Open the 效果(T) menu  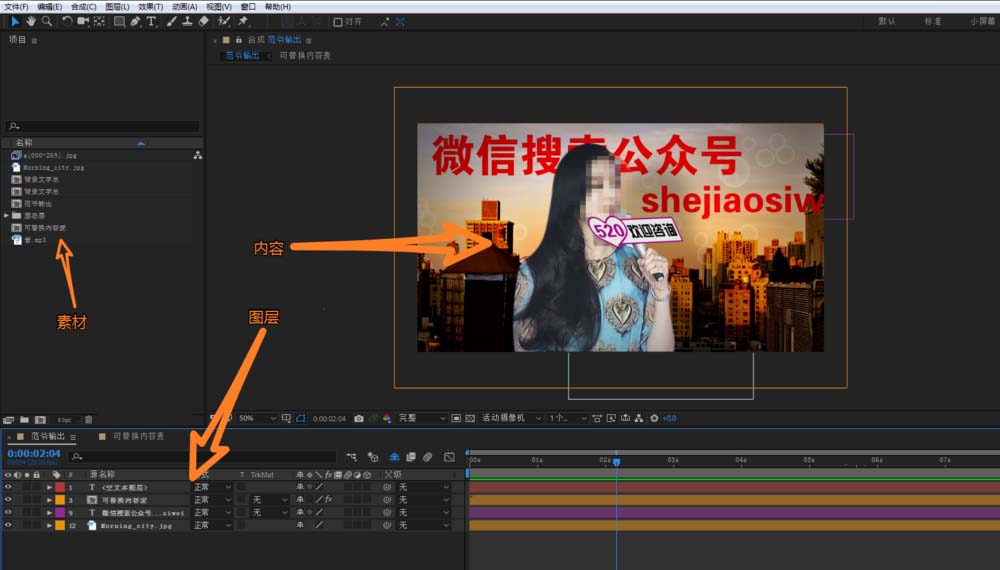pos(151,6)
